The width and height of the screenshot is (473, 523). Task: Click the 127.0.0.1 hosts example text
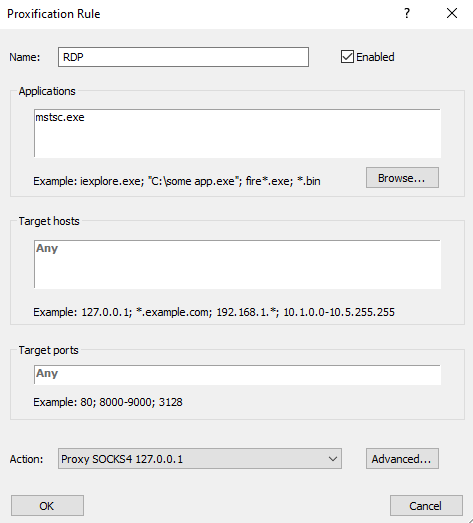(106, 312)
